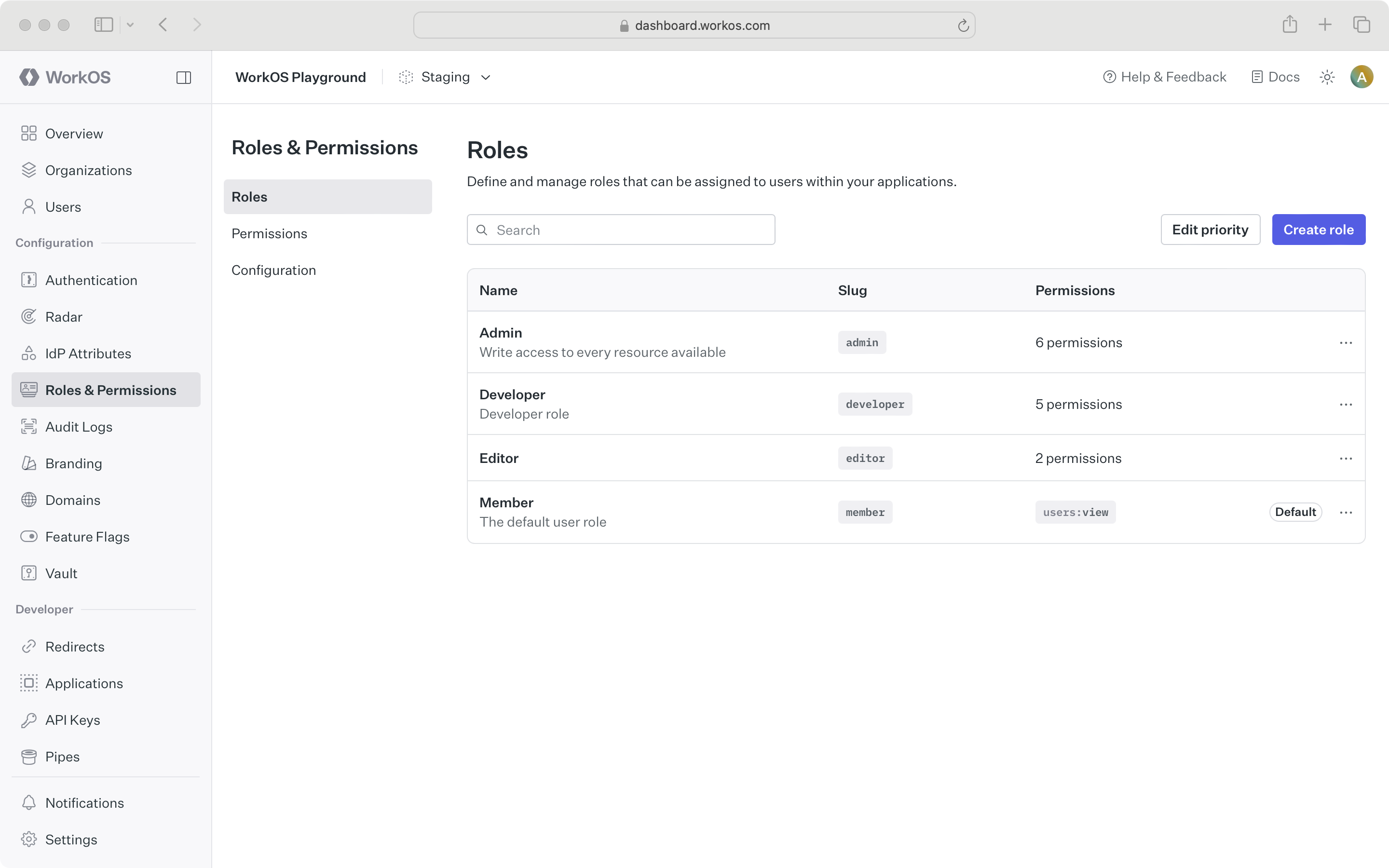Screen dimensions: 1389x868
Task: Open the overflow menu for the Admin role
Action: point(1346,342)
